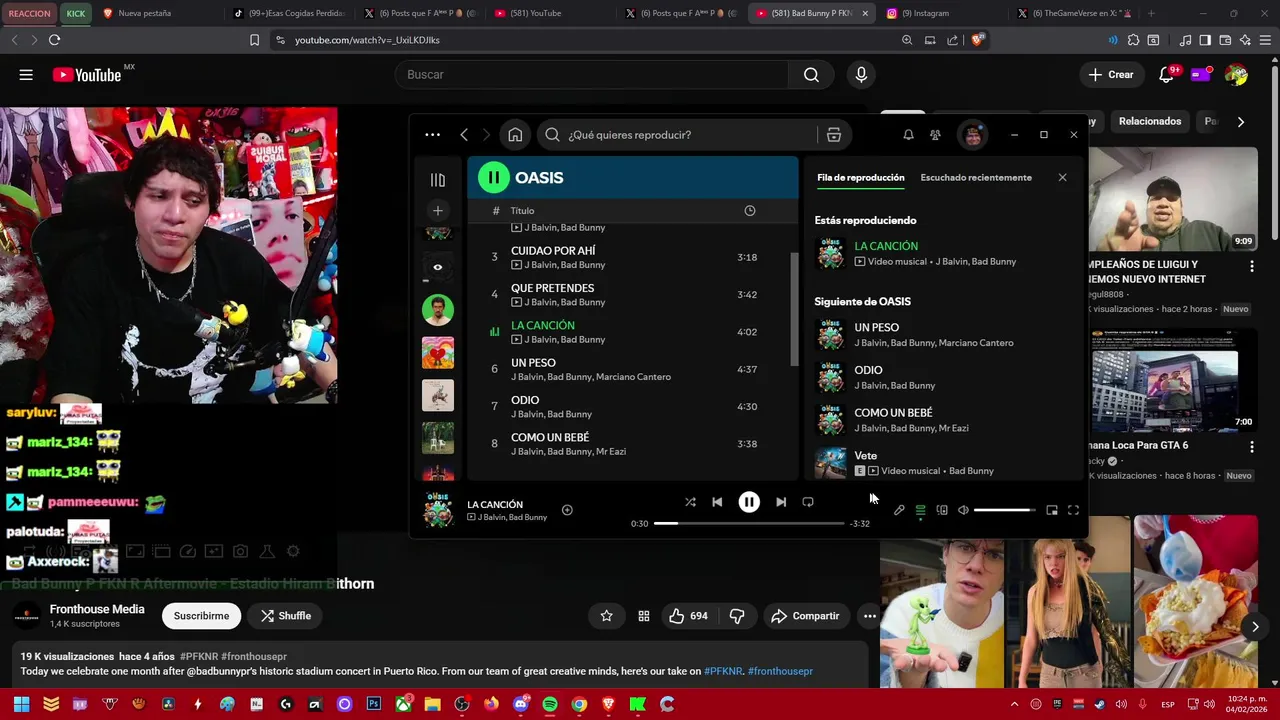Skip to previous track in Spotify
The image size is (1280, 720).
point(717,502)
